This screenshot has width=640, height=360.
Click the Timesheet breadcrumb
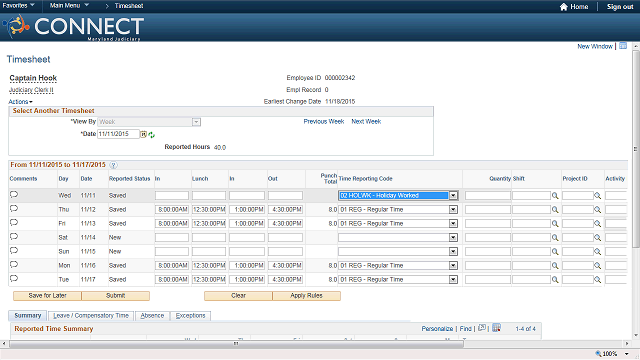click(x=129, y=6)
